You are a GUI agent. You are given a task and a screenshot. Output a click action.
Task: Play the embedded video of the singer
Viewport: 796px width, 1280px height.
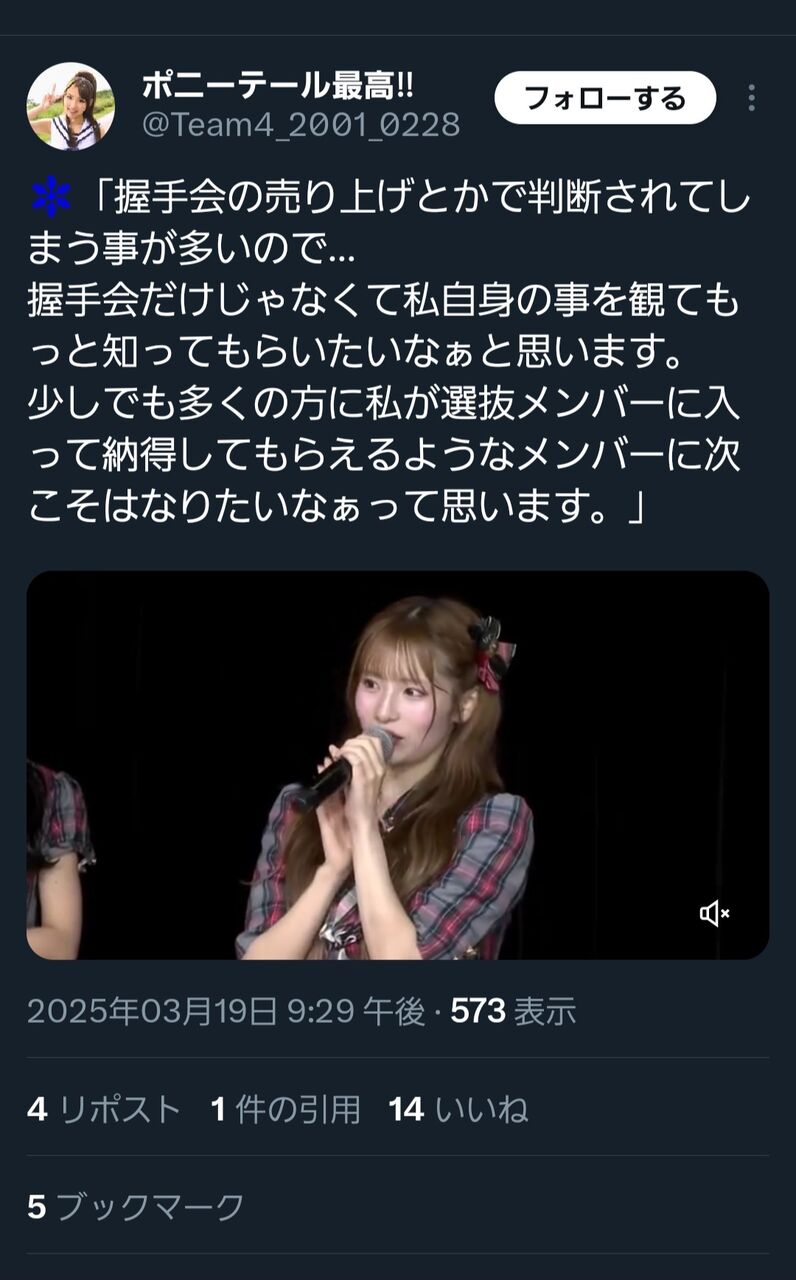(x=398, y=765)
